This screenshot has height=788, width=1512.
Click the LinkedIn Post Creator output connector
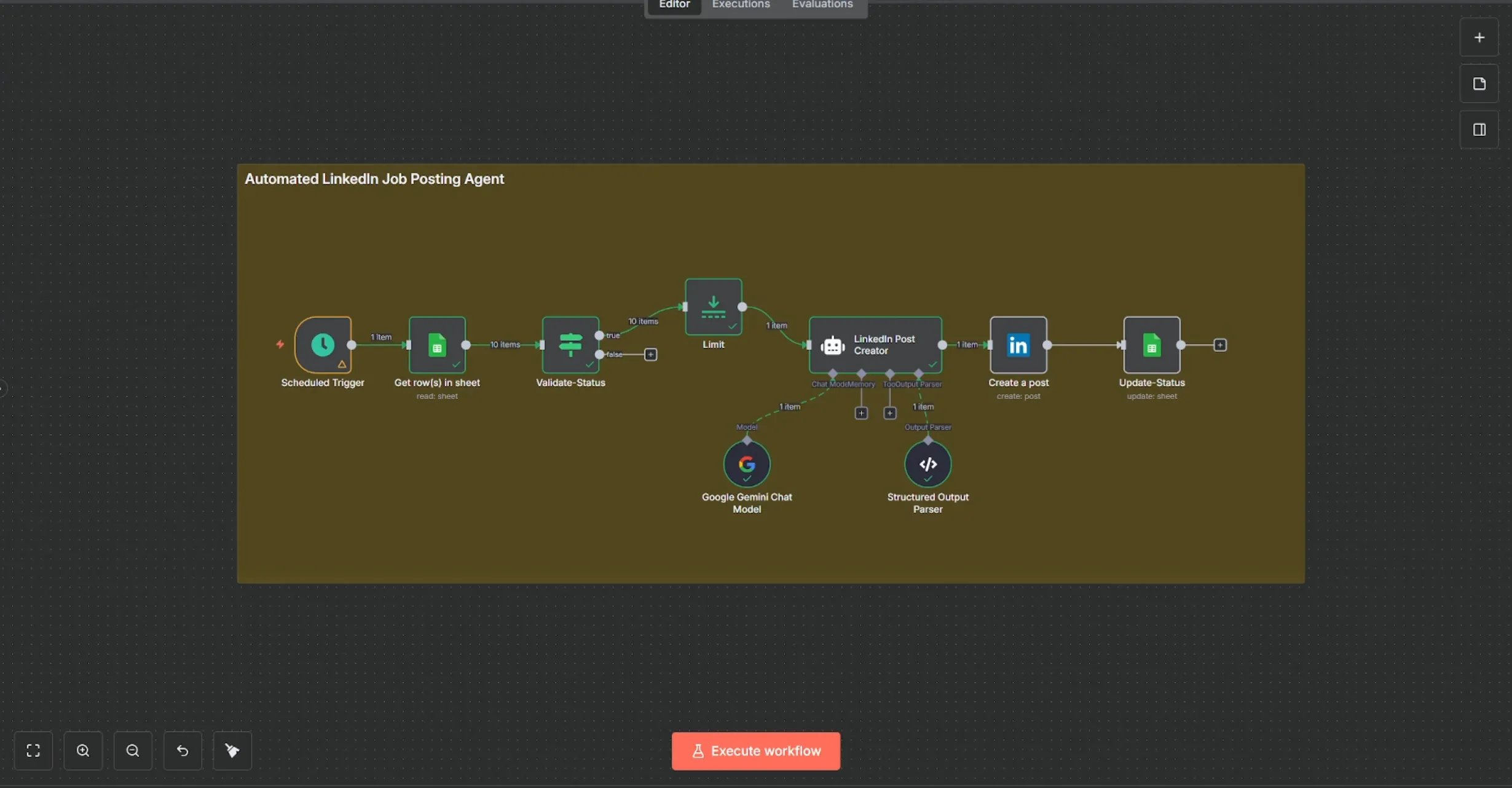pyautogui.click(x=942, y=345)
